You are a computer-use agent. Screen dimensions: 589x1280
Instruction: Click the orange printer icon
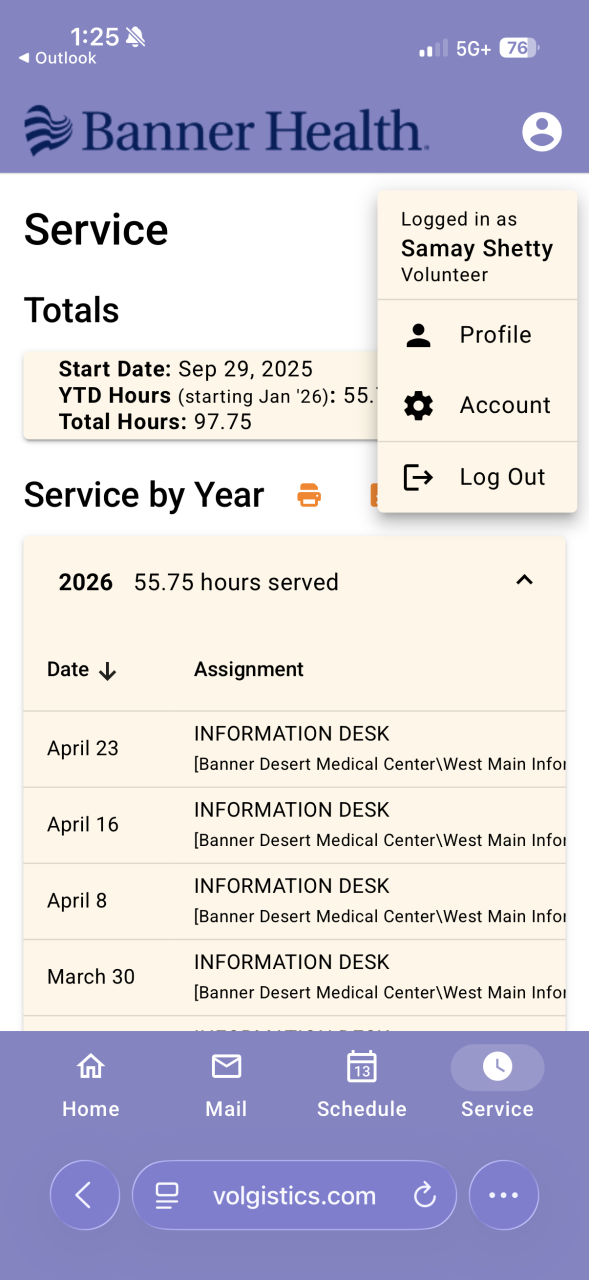click(310, 495)
